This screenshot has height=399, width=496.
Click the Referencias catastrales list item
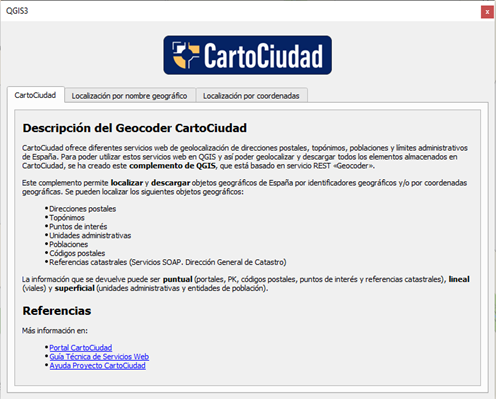point(168,262)
